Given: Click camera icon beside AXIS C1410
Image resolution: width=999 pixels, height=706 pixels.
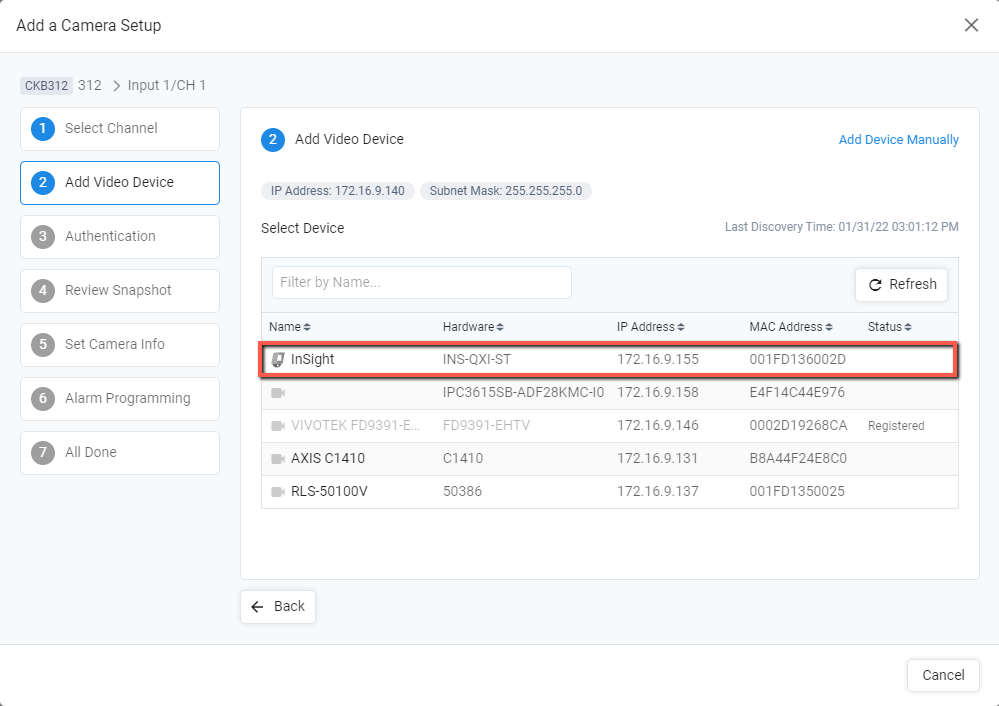Looking at the screenshot, I should click(278, 459).
